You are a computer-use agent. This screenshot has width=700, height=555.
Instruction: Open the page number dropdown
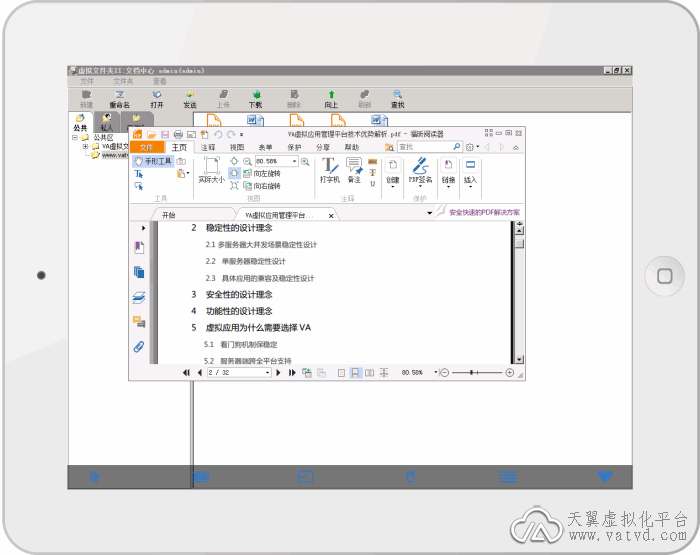(x=267, y=372)
